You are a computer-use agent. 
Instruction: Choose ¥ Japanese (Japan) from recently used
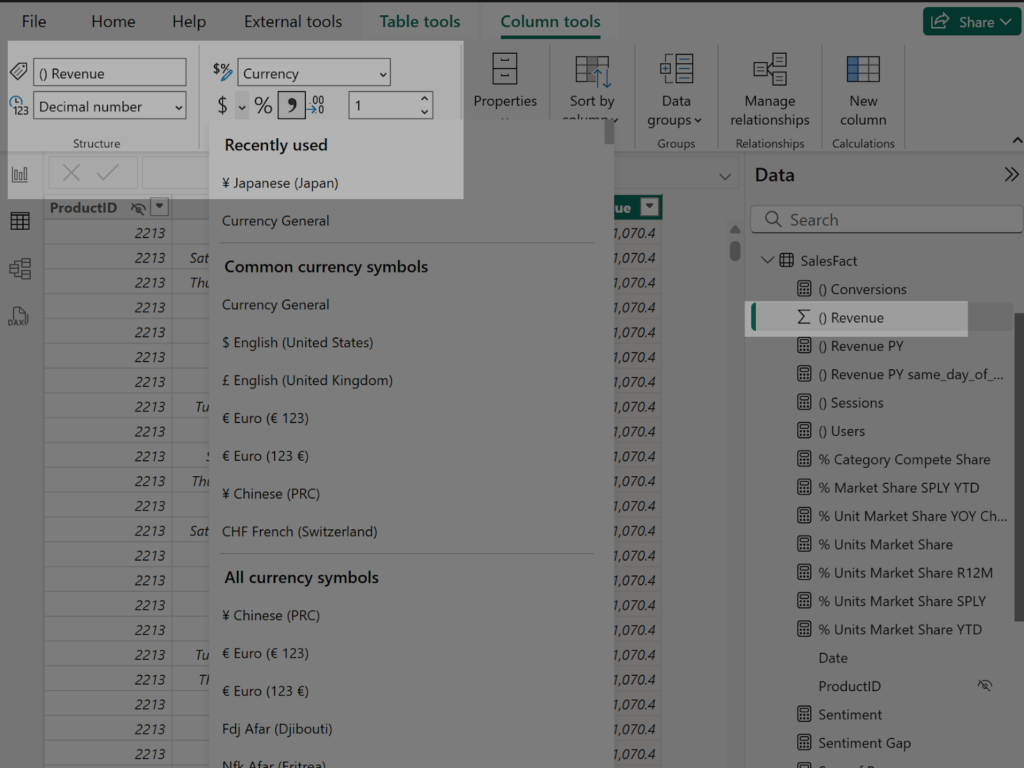[281, 183]
